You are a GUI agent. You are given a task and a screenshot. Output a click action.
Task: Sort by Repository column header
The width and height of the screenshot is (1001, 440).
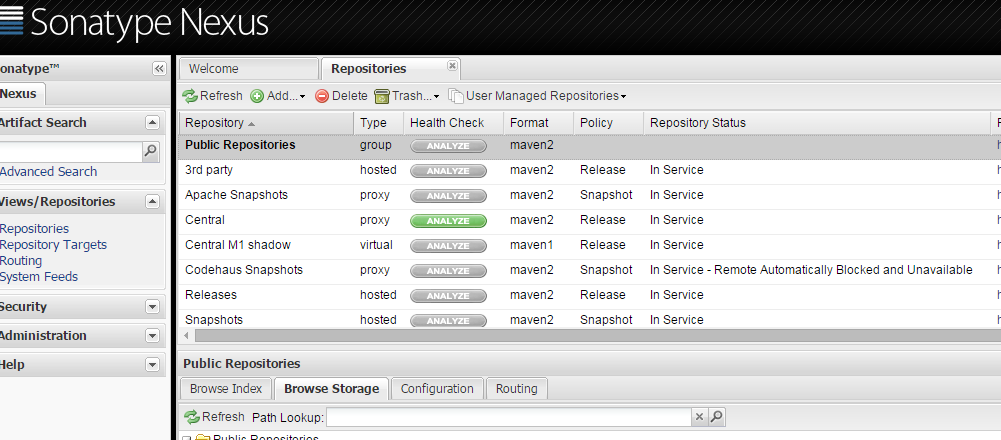[x=266, y=123]
